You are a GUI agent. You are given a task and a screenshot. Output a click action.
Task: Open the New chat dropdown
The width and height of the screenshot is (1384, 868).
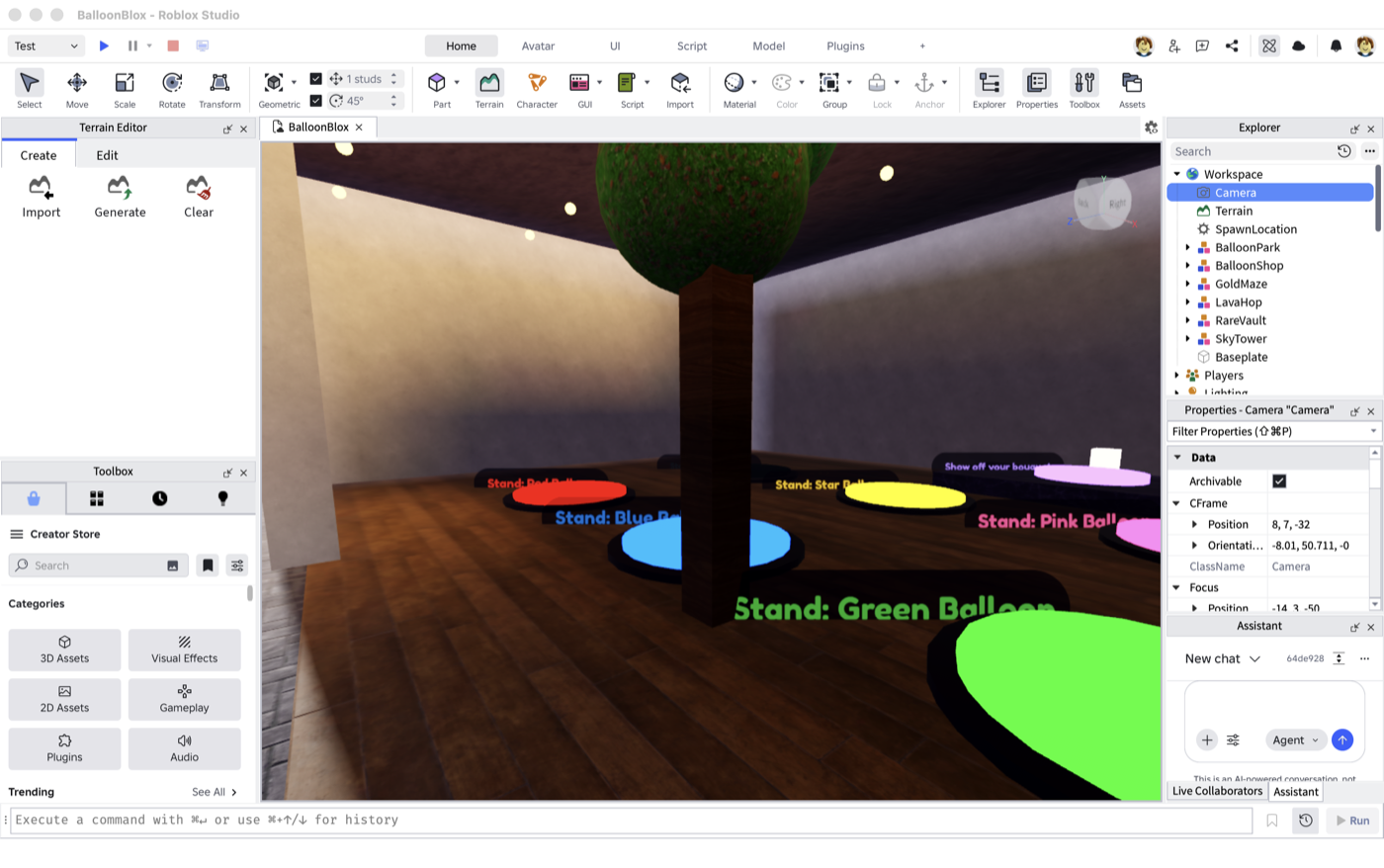tap(1223, 659)
